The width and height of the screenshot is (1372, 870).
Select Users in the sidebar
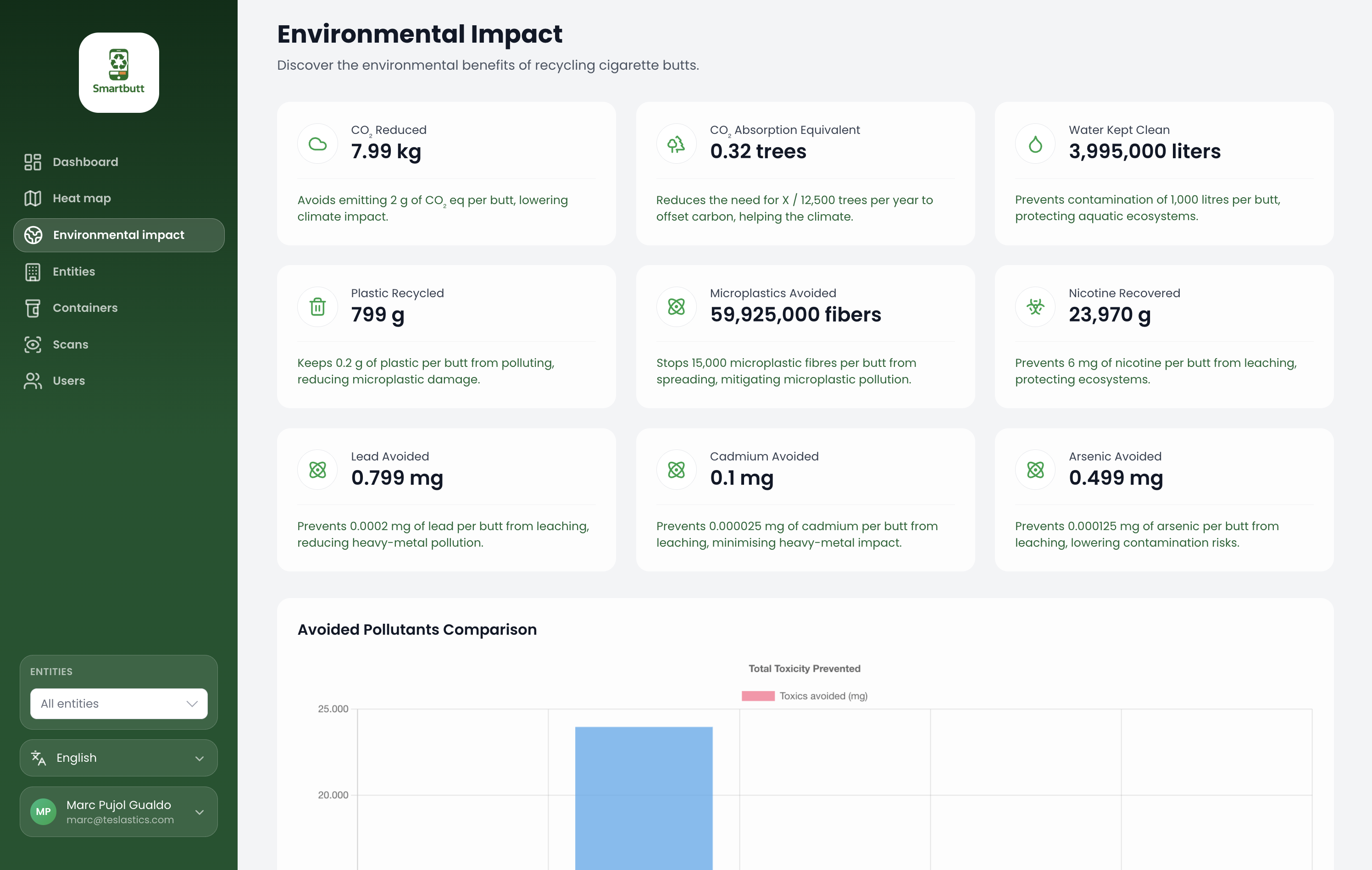pos(68,381)
